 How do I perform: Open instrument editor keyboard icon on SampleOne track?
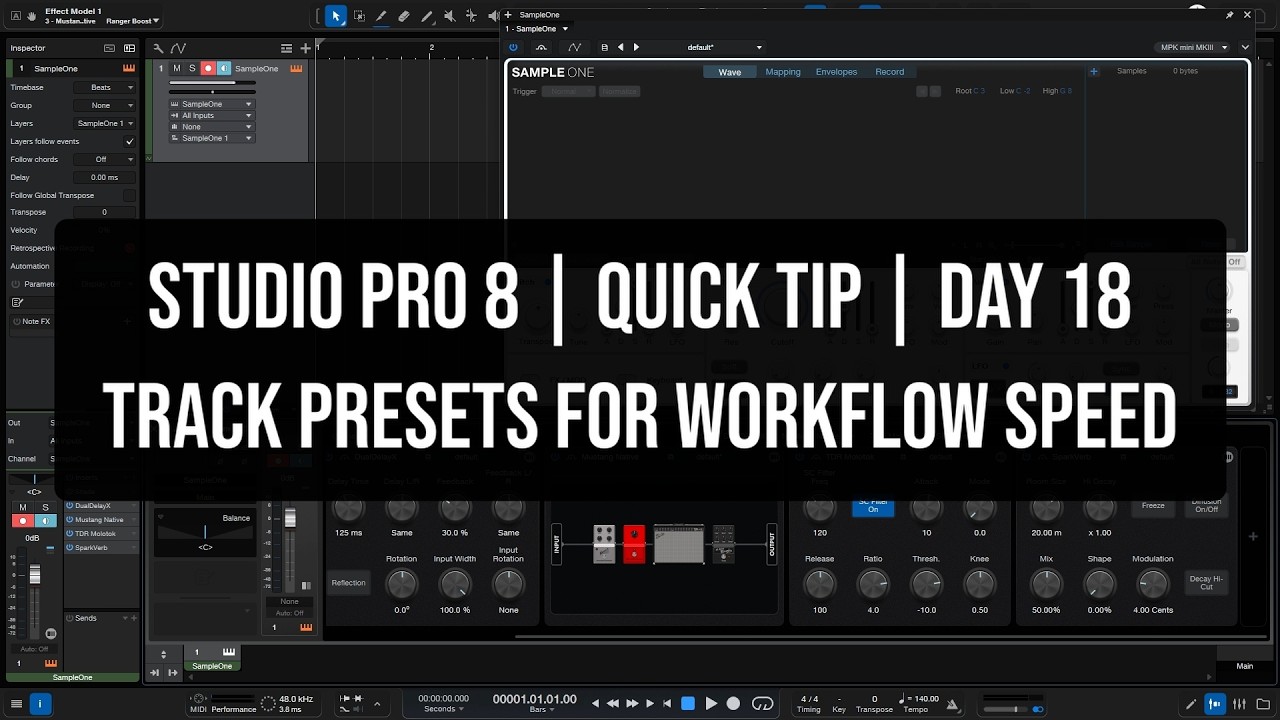point(297,68)
